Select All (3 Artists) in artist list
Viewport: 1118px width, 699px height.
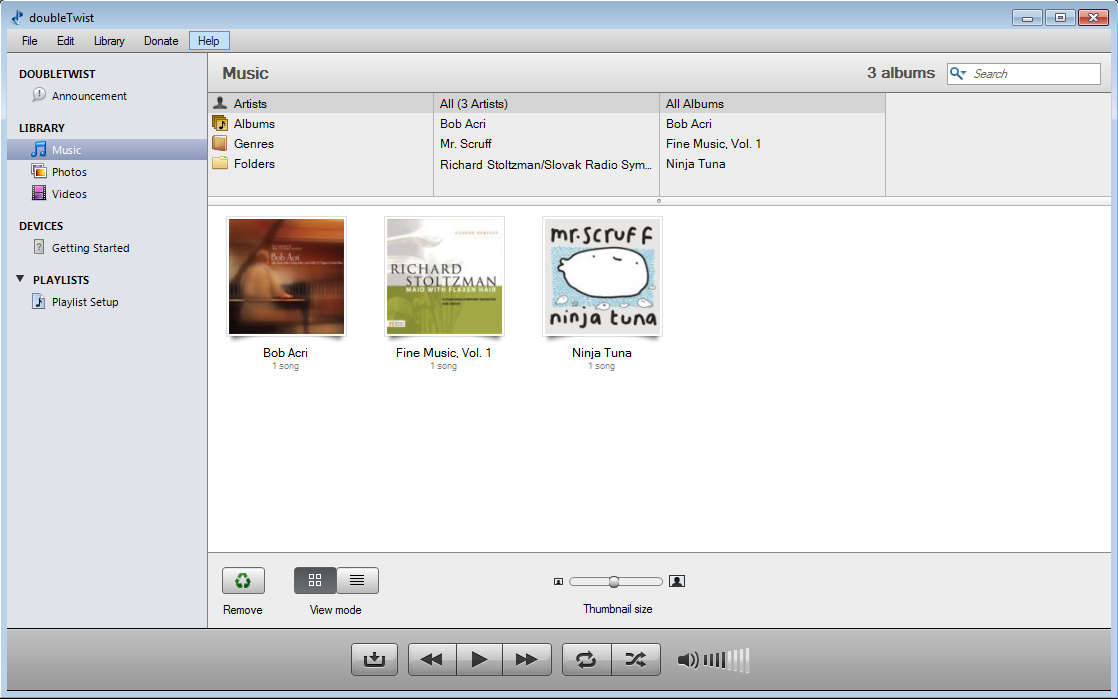546,103
